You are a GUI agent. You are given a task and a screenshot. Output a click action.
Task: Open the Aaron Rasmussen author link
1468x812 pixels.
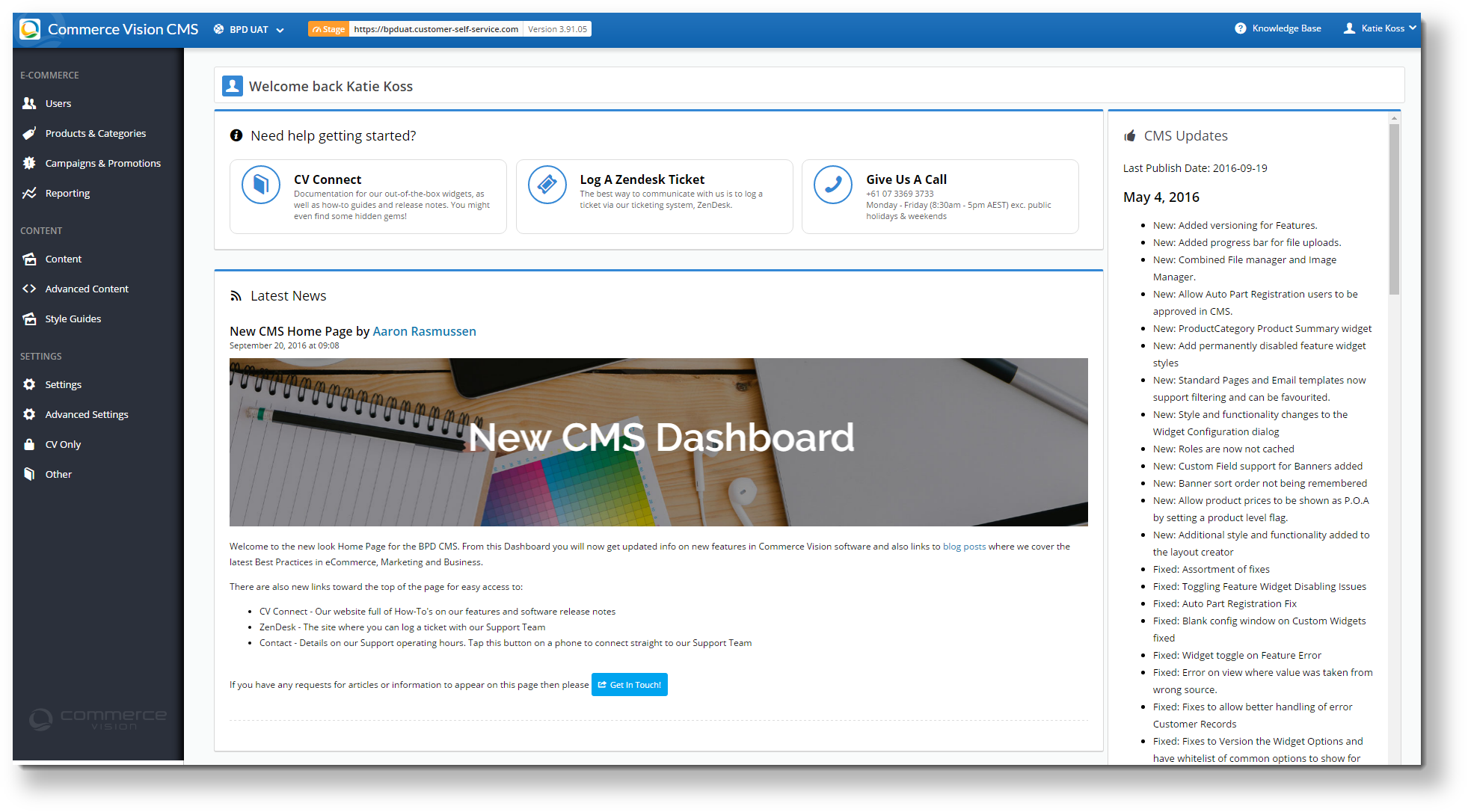click(424, 331)
